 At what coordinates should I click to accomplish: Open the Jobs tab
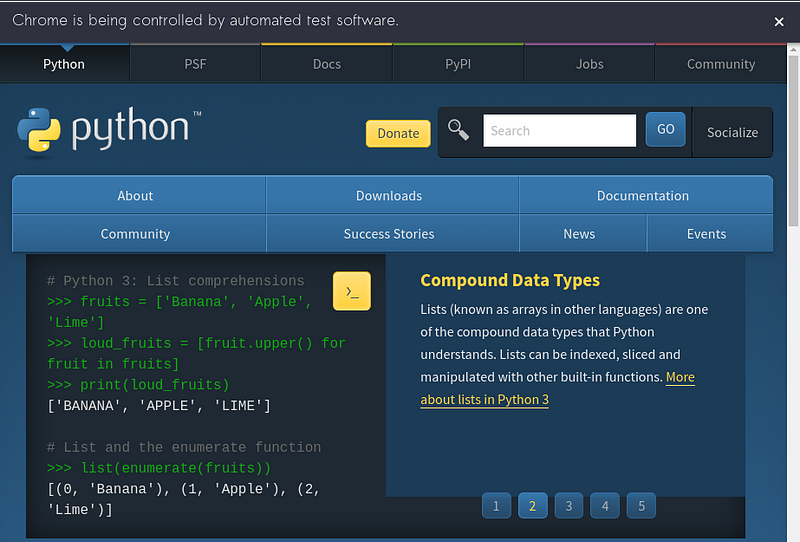click(x=589, y=64)
